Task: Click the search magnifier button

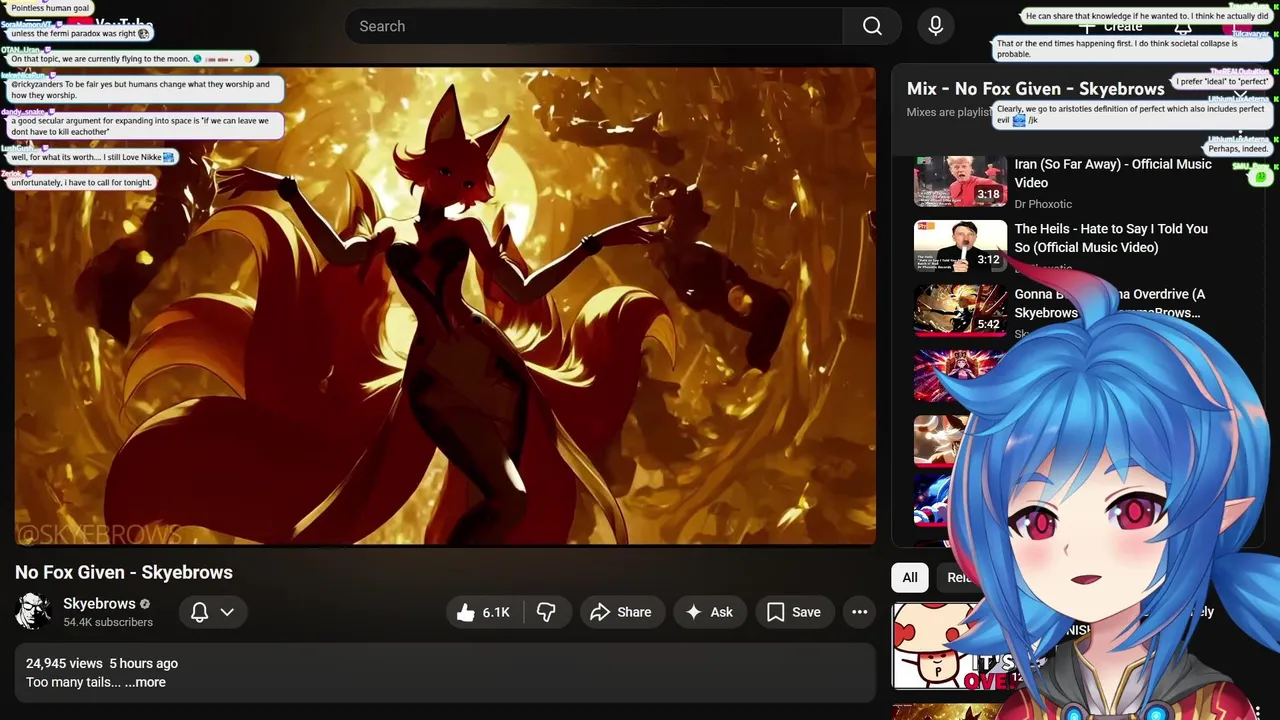Action: pos(872,26)
